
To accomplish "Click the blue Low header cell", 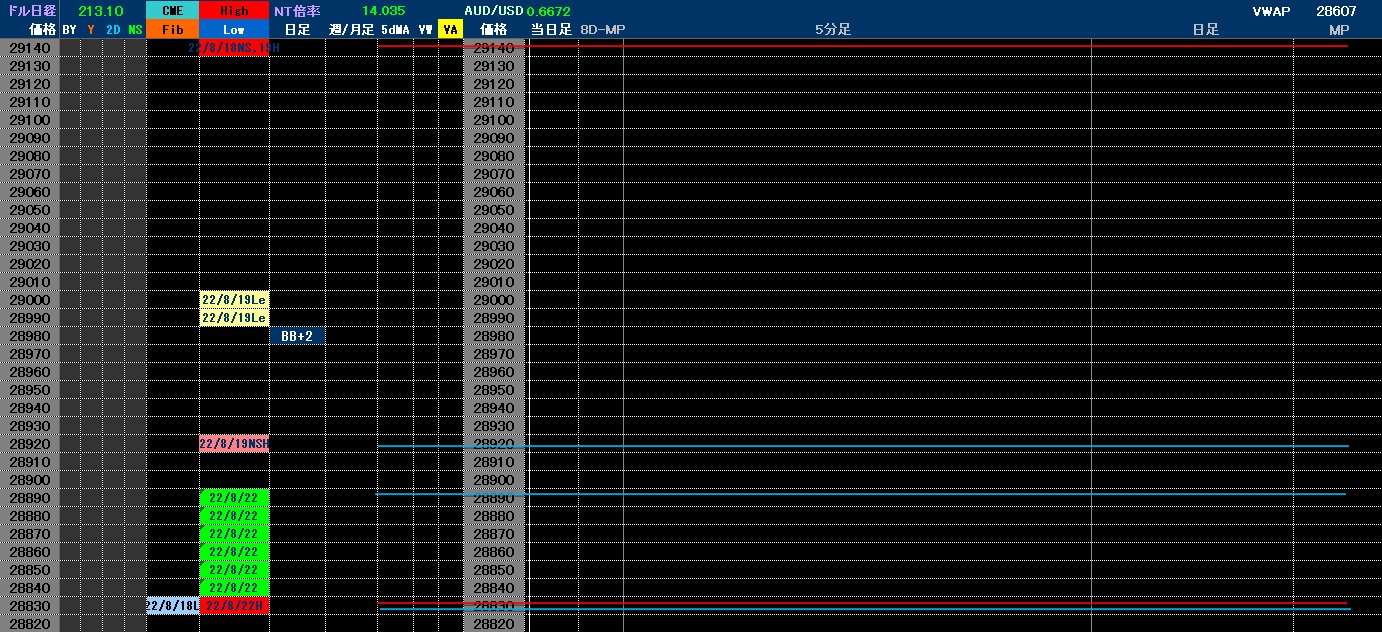I will pyautogui.click(x=234, y=30).
